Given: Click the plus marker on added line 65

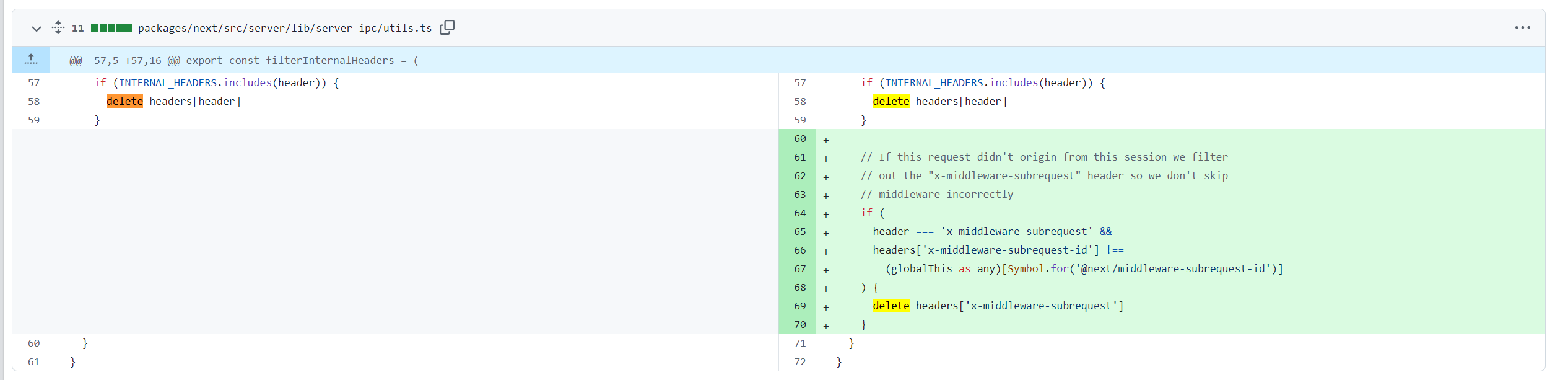Looking at the screenshot, I should point(825,233).
